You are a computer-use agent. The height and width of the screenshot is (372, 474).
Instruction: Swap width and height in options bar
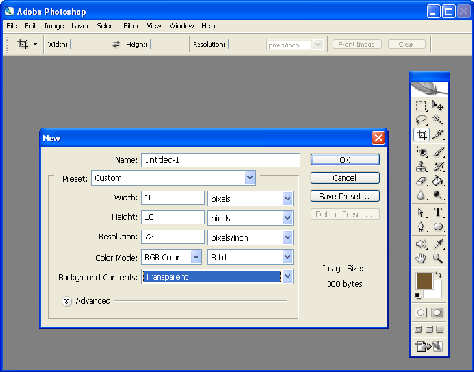point(116,44)
